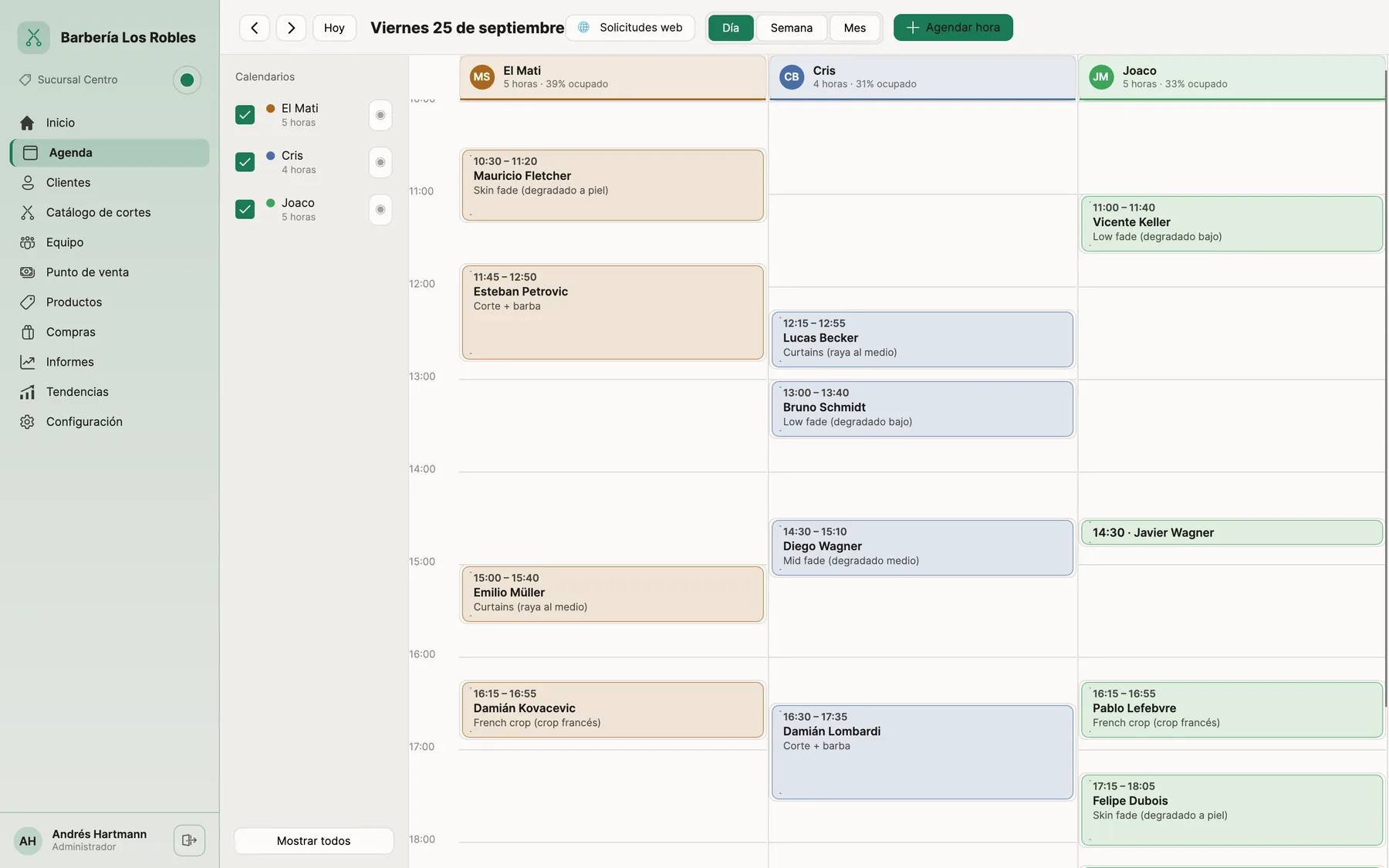The height and width of the screenshot is (868, 1389).
Task: Open Pablo Lefebvre 16:15 appointment
Action: (x=1232, y=710)
